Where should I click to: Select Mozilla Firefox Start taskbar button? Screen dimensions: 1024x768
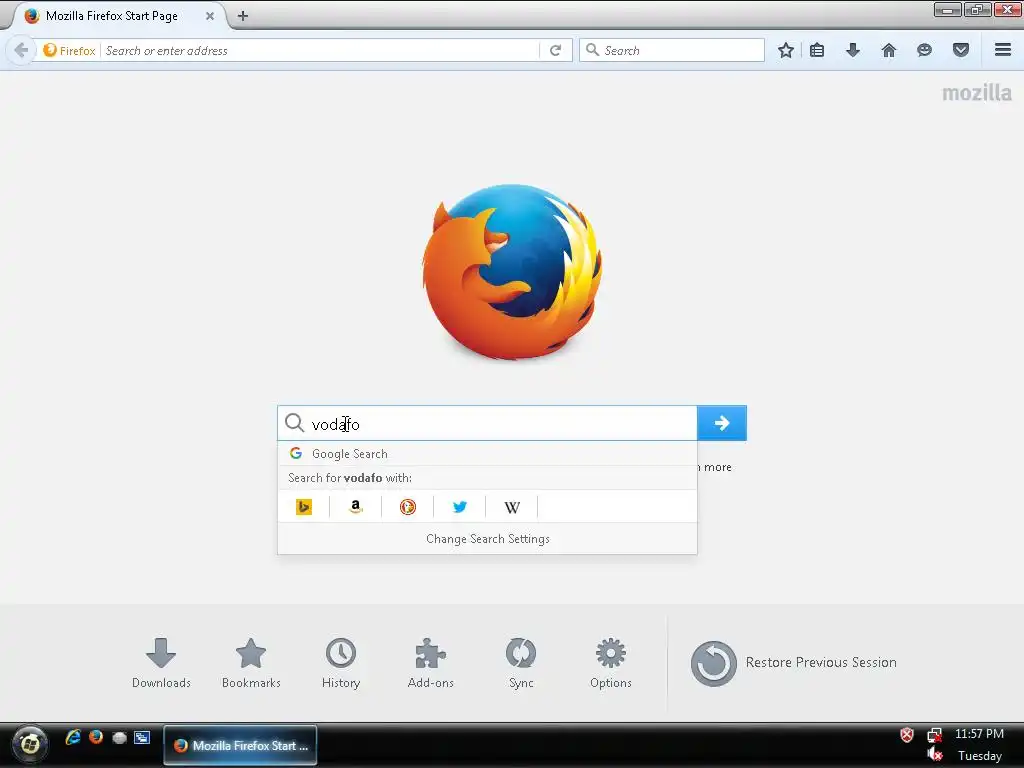tap(240, 745)
